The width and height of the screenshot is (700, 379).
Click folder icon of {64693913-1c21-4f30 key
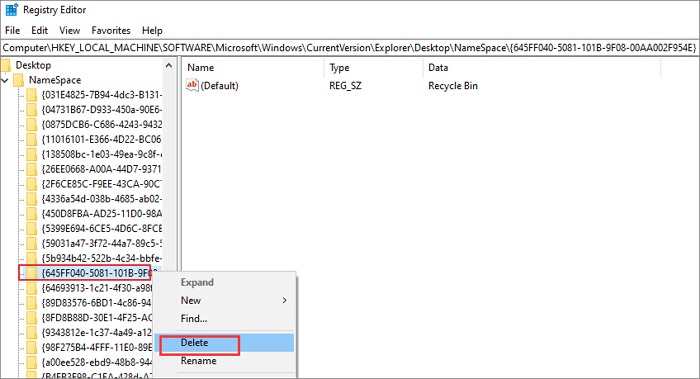point(31,288)
